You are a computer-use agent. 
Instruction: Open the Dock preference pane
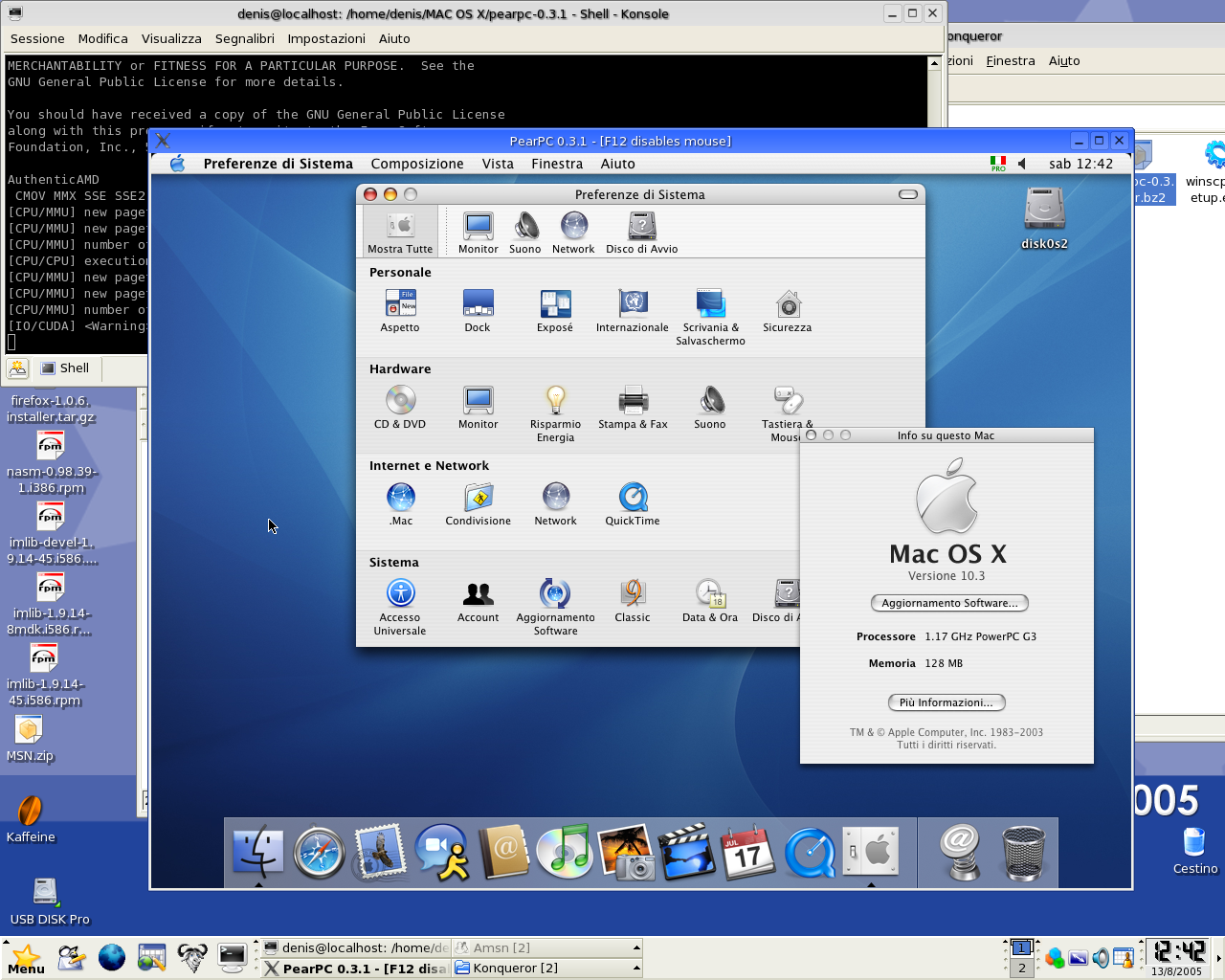click(478, 311)
